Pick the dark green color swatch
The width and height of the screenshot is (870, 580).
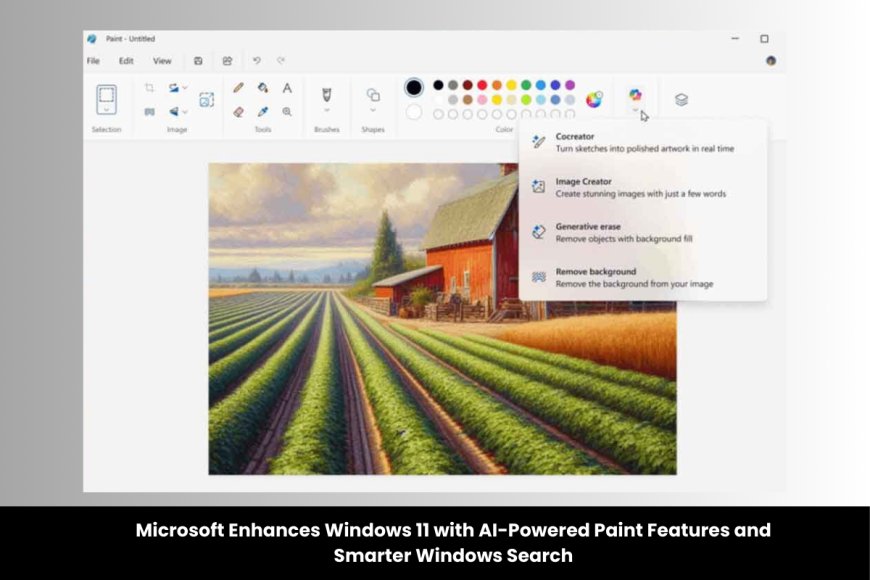click(x=526, y=85)
